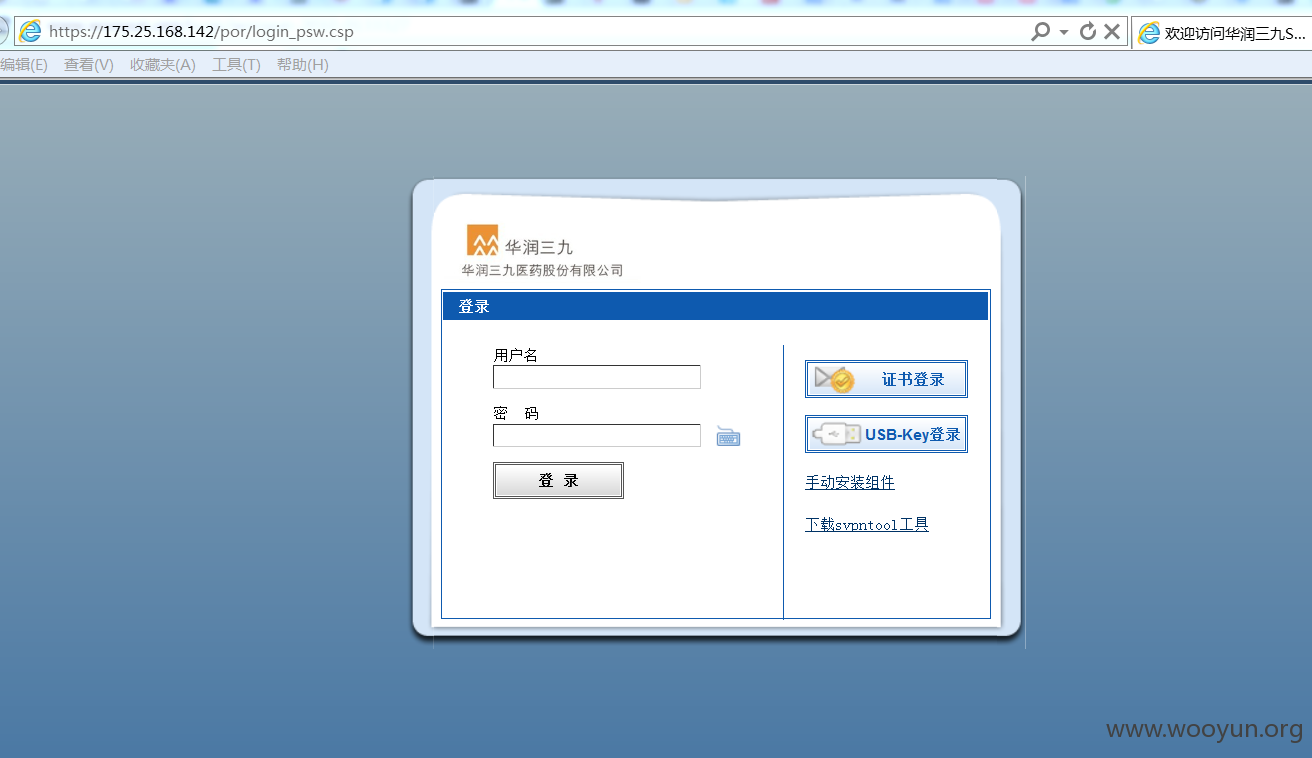Click the 华润三九 orange logo
This screenshot has height=758, width=1312.
pos(482,240)
